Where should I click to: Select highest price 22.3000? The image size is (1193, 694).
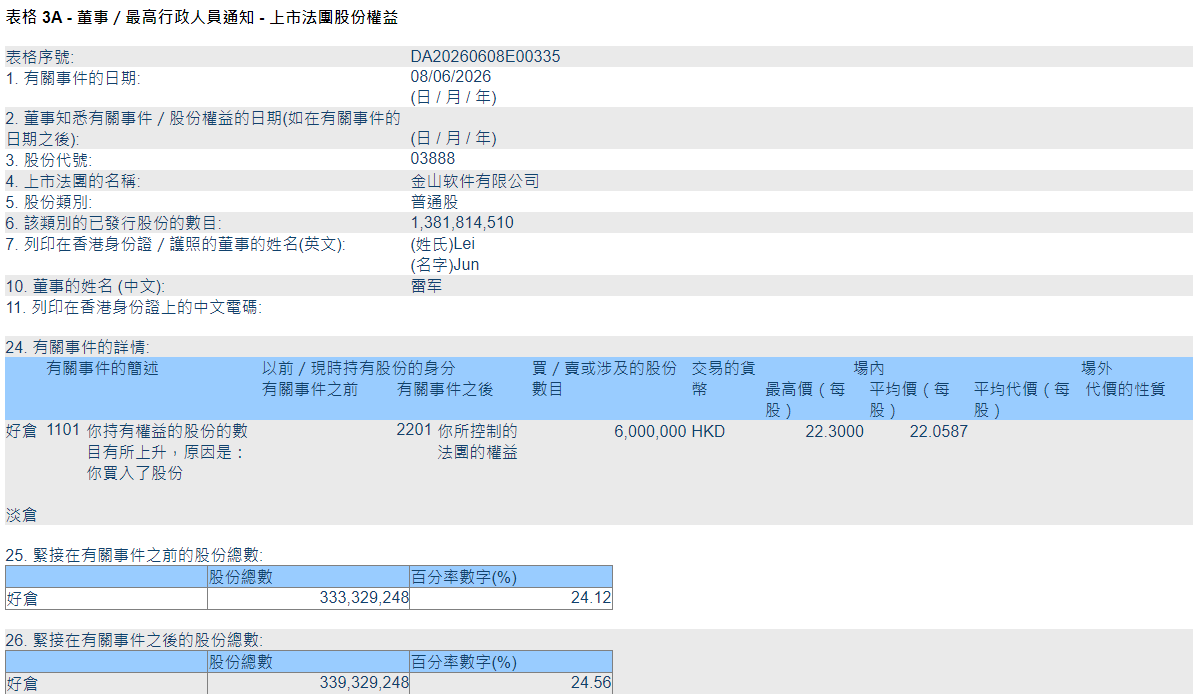(835, 431)
